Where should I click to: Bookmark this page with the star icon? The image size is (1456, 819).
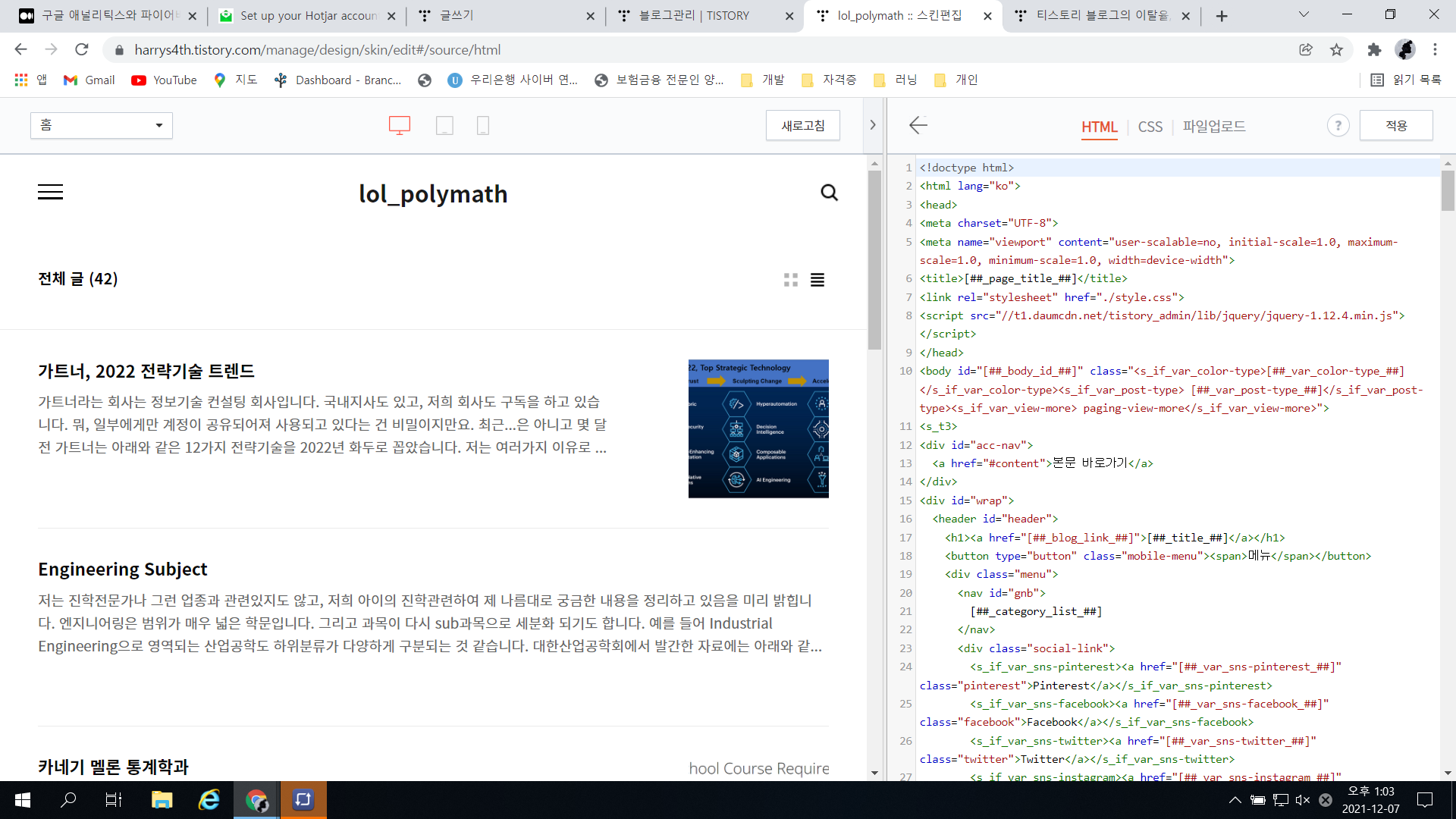coord(1336,50)
